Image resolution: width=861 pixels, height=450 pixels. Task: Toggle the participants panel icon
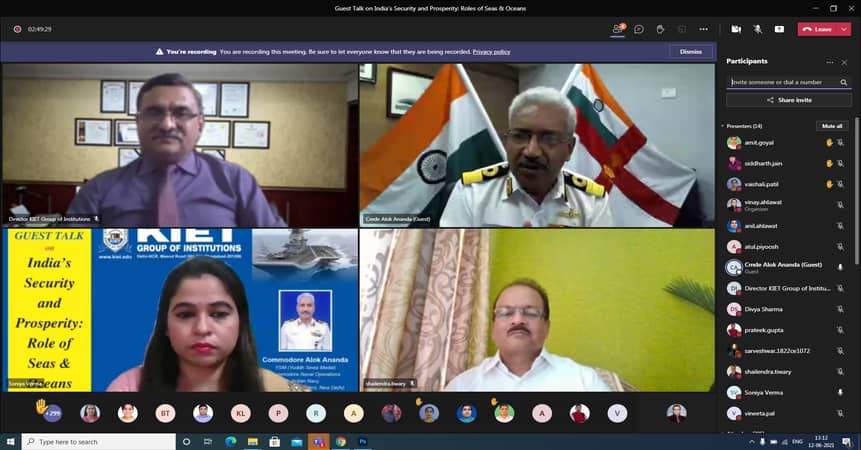(618, 29)
